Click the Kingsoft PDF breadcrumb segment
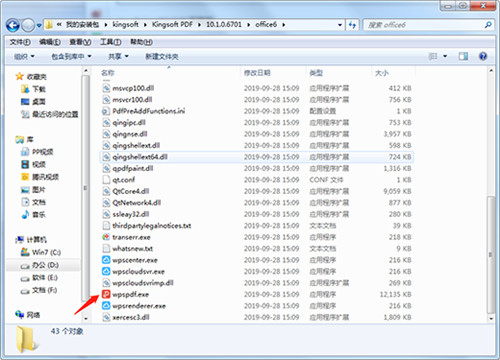500x360 pixels. (x=172, y=24)
